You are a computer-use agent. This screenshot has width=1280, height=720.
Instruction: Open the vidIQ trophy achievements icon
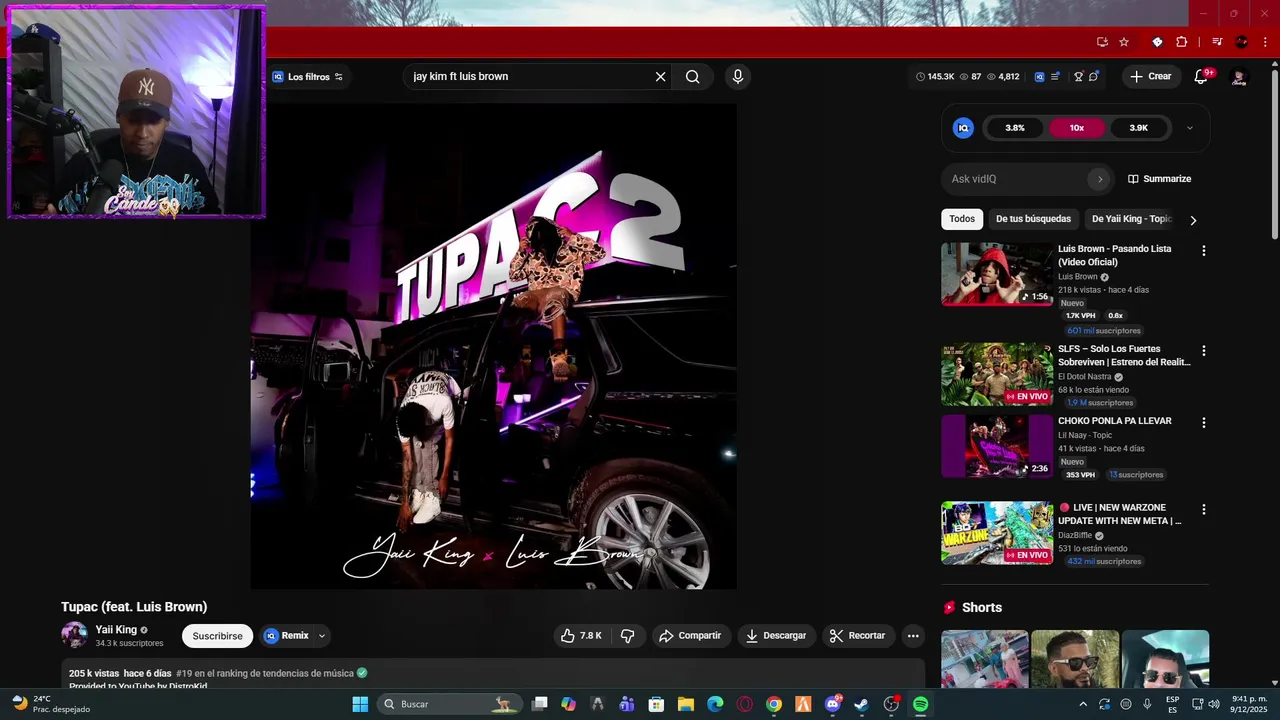click(x=1078, y=77)
